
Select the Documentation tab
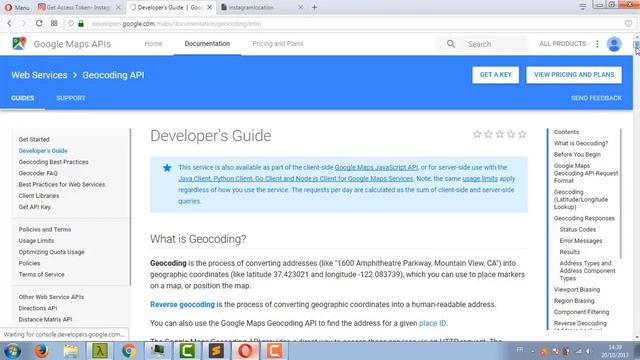click(x=207, y=44)
